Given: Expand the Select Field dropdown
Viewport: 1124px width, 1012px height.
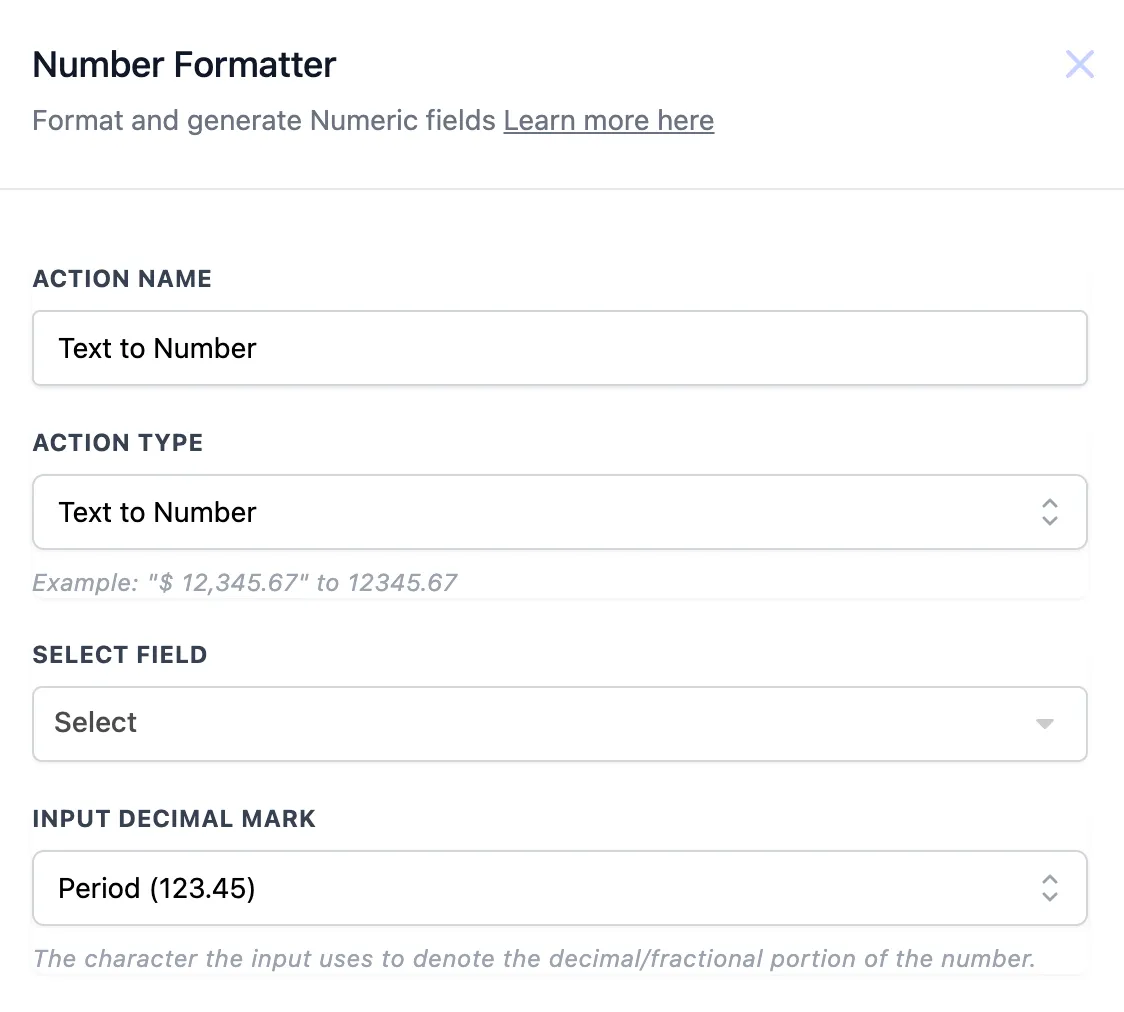Looking at the screenshot, I should point(560,724).
